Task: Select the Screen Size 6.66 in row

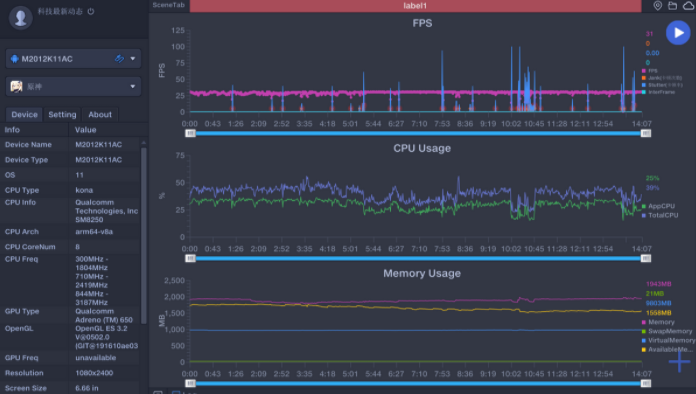Action: (70, 388)
